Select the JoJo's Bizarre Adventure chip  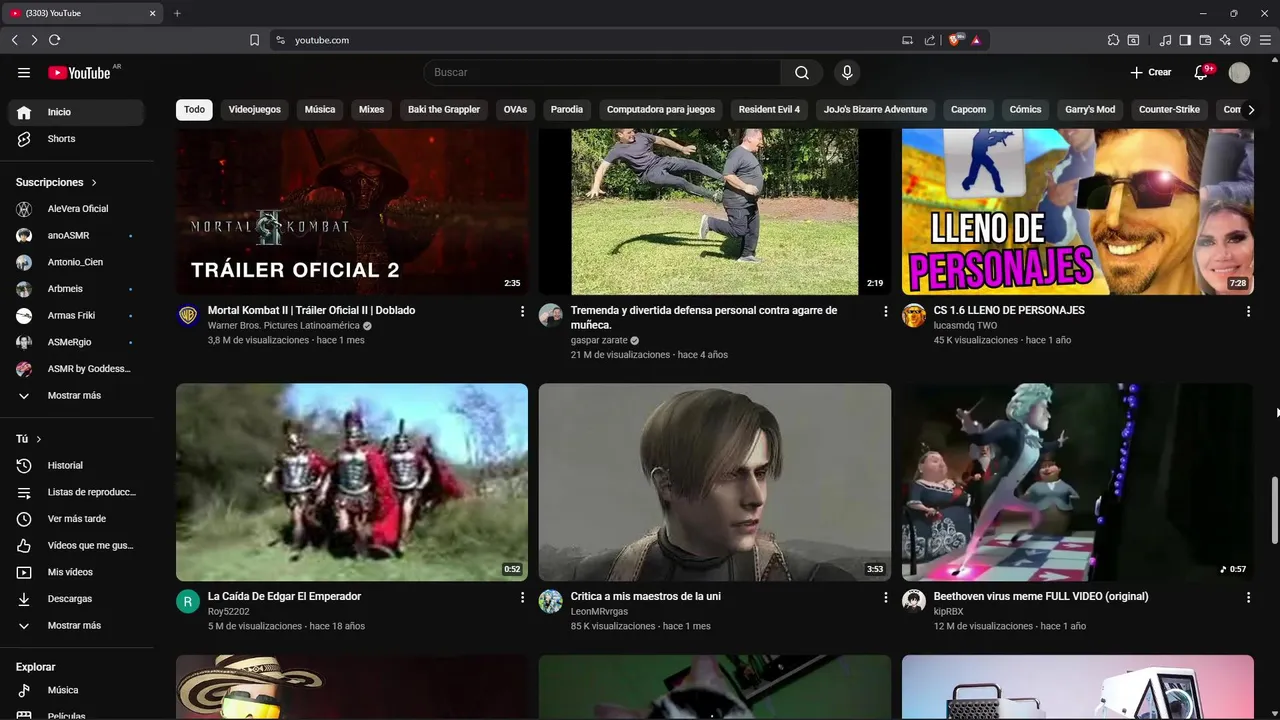coord(876,110)
